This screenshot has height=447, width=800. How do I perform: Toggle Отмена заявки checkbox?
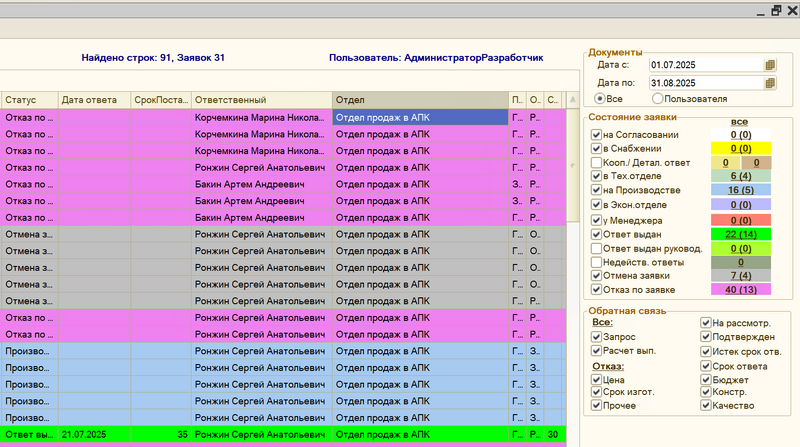(x=596, y=276)
